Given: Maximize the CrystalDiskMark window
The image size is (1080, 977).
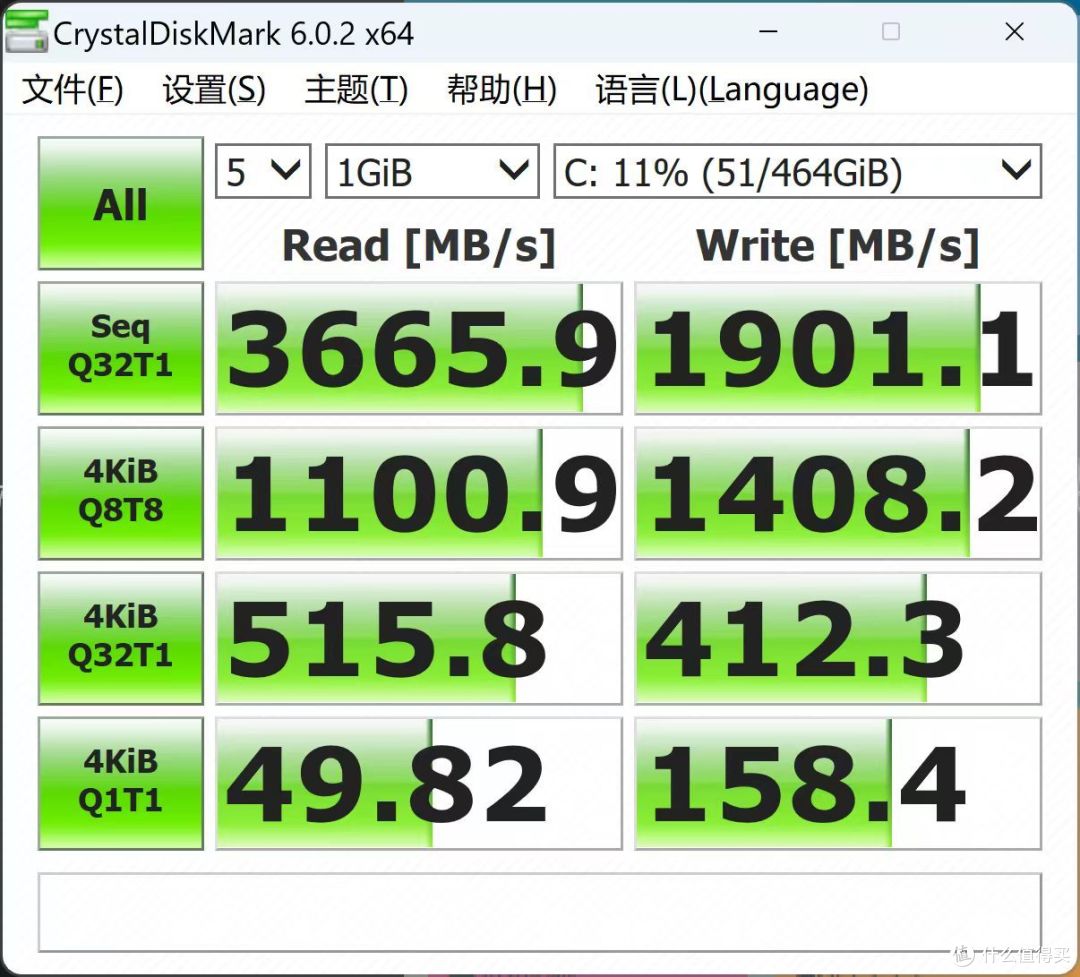Looking at the screenshot, I should [x=891, y=32].
